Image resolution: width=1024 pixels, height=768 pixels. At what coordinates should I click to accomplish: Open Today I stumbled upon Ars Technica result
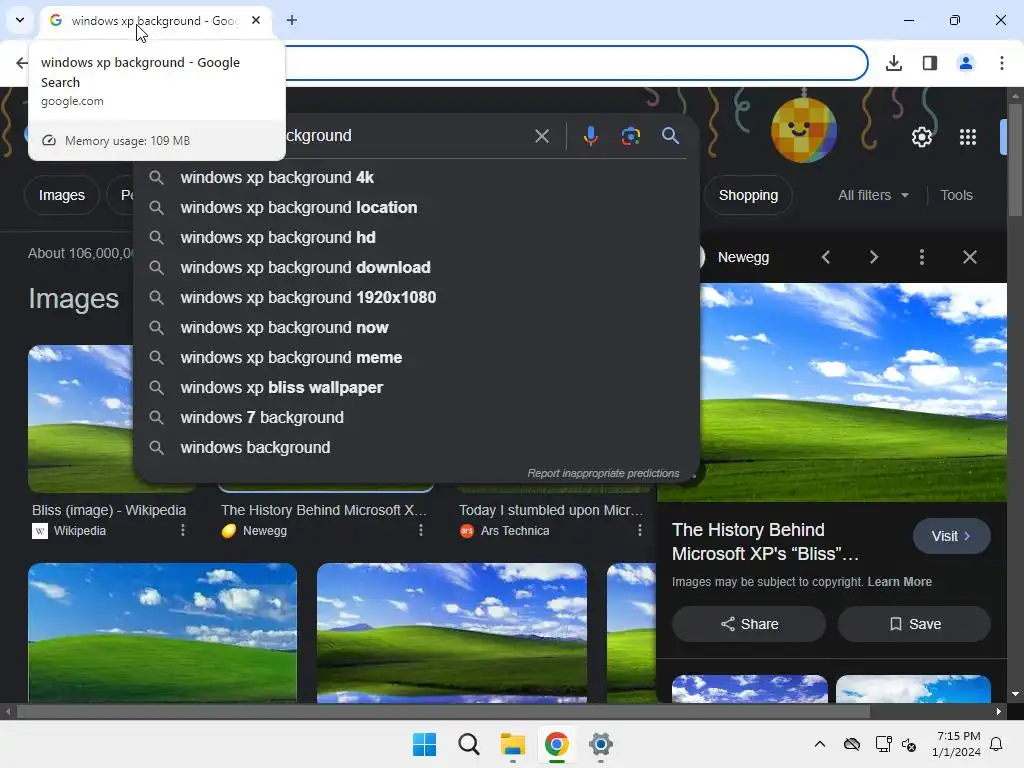pyautogui.click(x=551, y=510)
